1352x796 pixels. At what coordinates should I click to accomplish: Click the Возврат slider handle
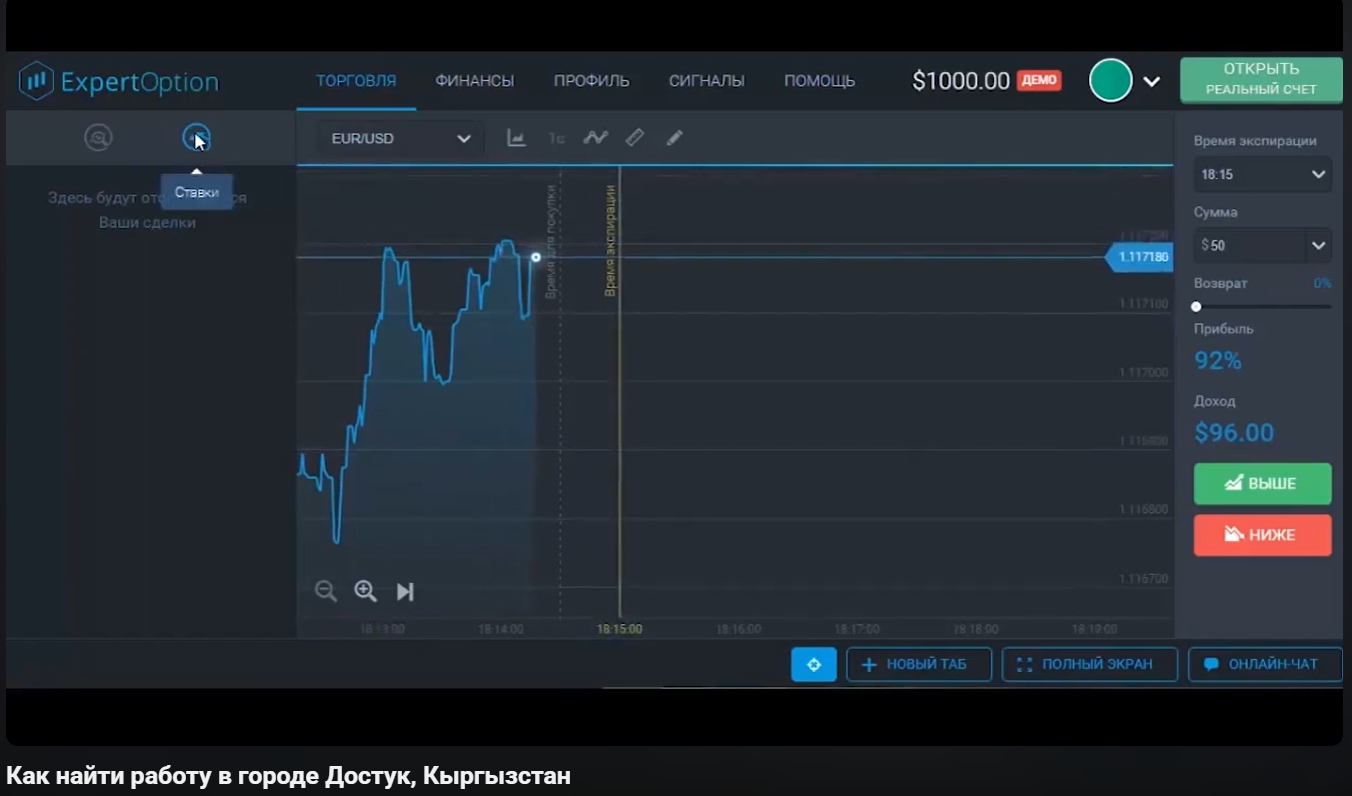pos(1196,307)
